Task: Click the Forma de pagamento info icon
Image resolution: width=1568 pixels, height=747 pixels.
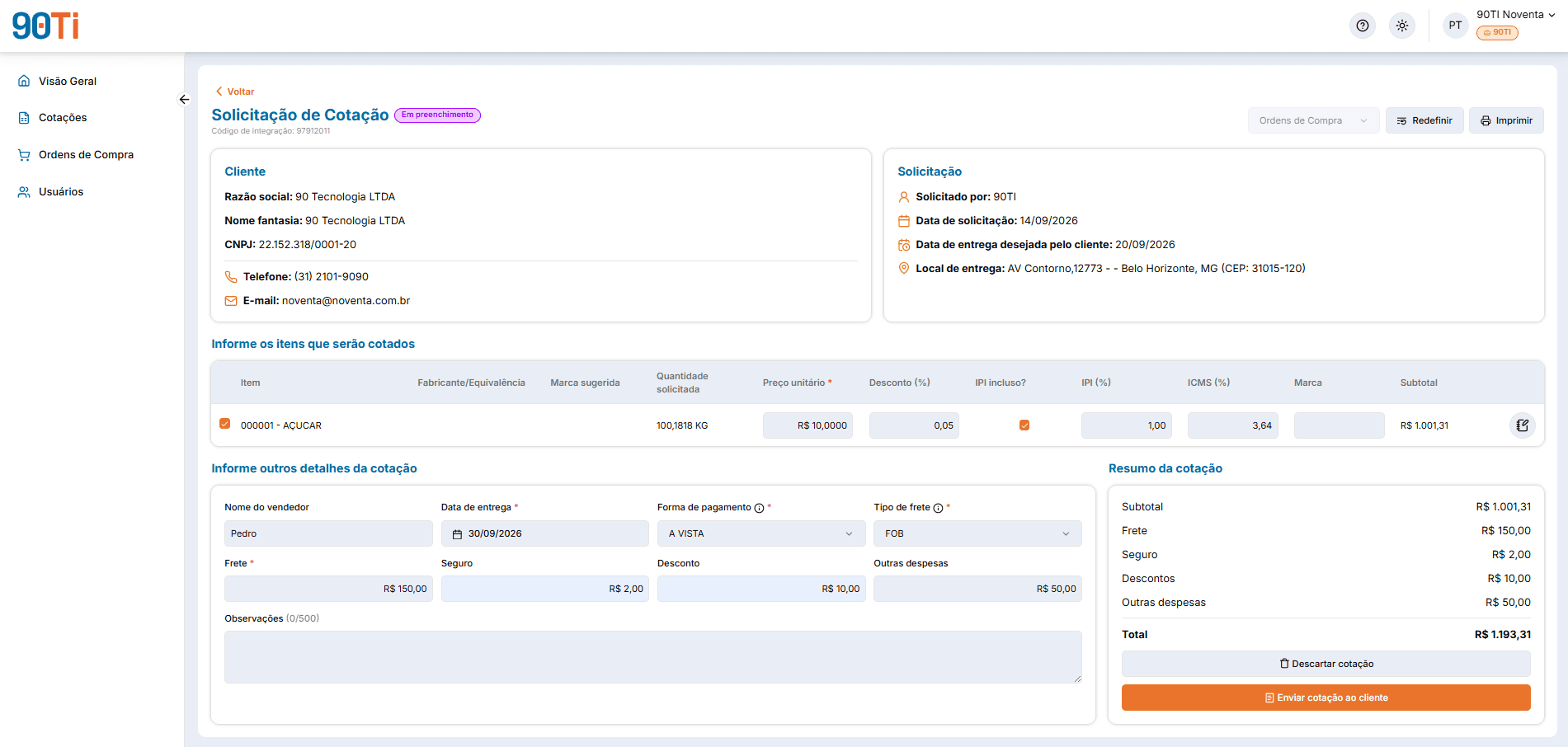Action: click(x=759, y=508)
